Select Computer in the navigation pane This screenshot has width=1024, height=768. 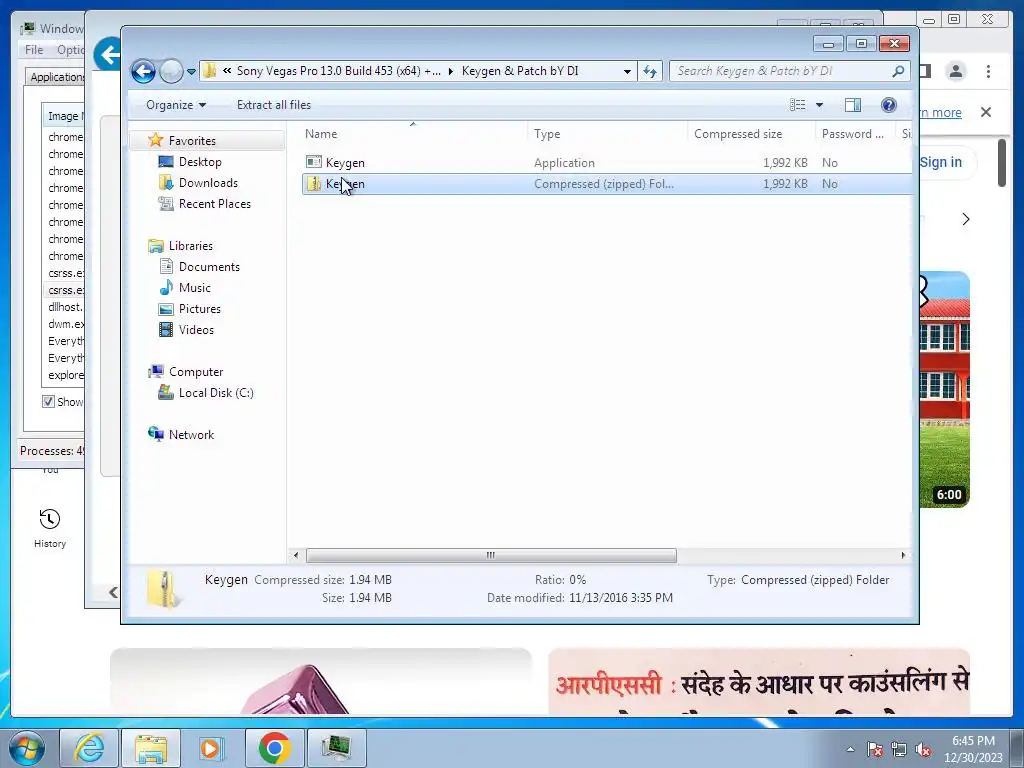pyautogui.click(x=196, y=372)
